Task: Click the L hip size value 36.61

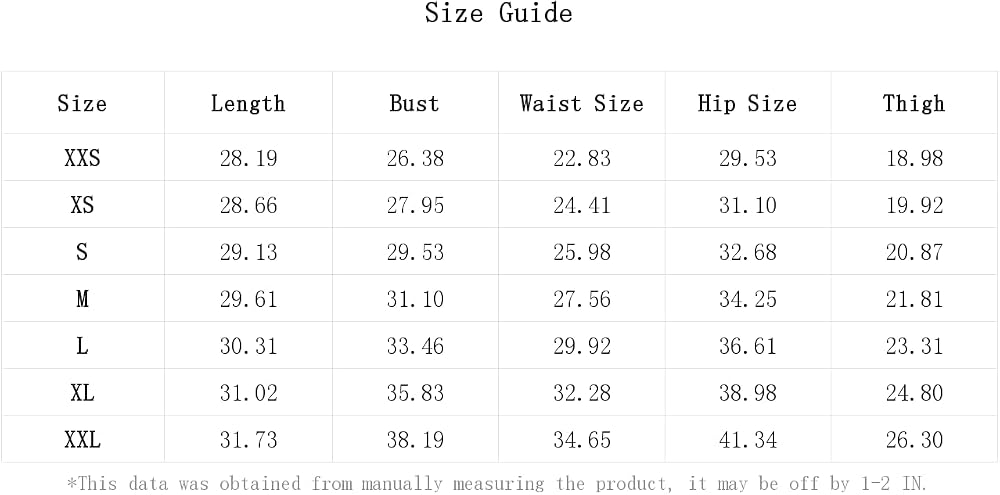Action: (748, 346)
